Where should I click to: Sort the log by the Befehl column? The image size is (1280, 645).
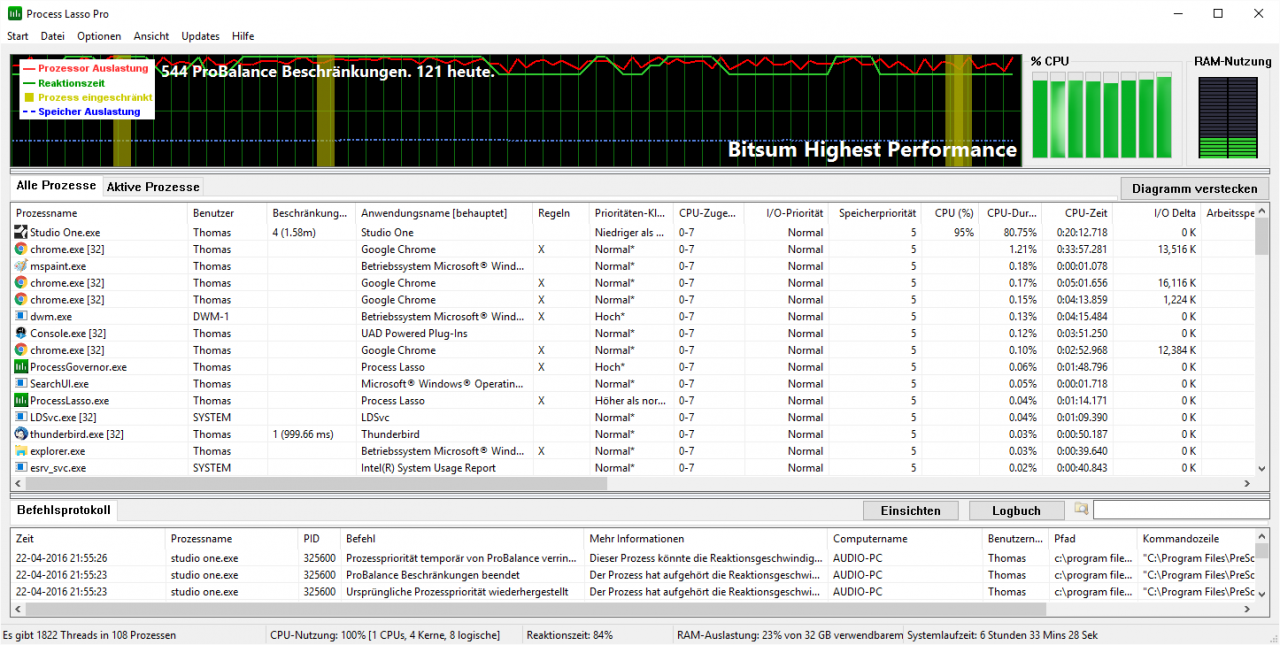(x=462, y=538)
